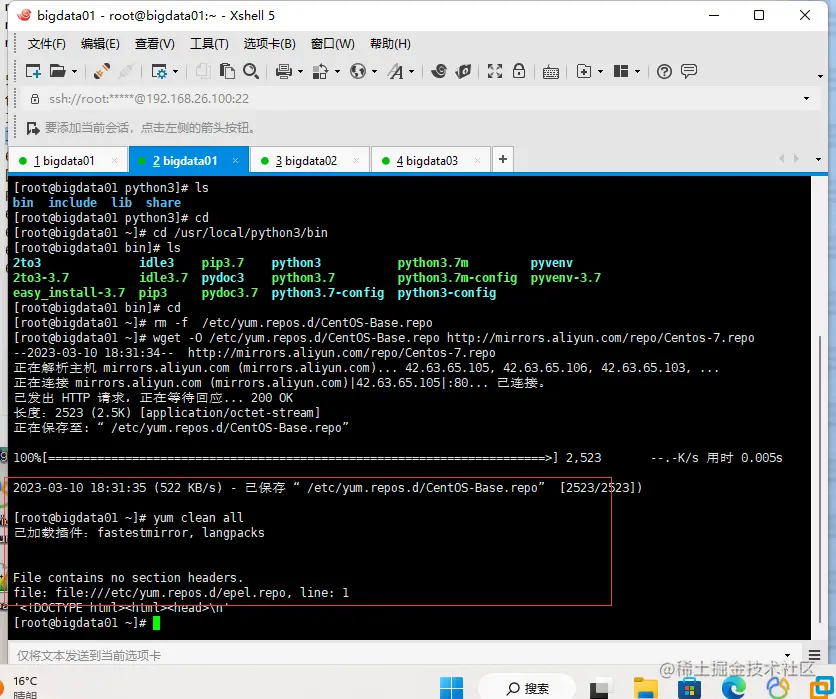Open Help question mark icon
This screenshot has width=836, height=699.
[x=664, y=71]
